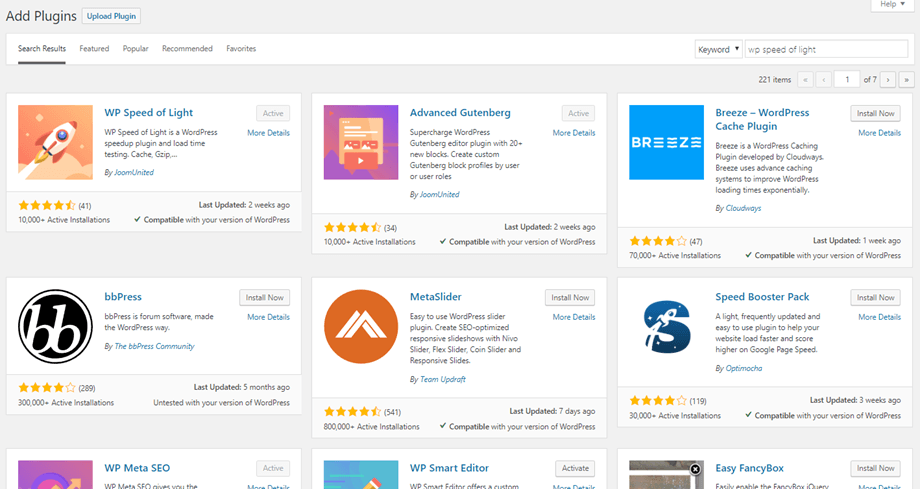The image size is (920, 489).
Task: Open the Speed Booster Pack title link
Action: (x=762, y=297)
